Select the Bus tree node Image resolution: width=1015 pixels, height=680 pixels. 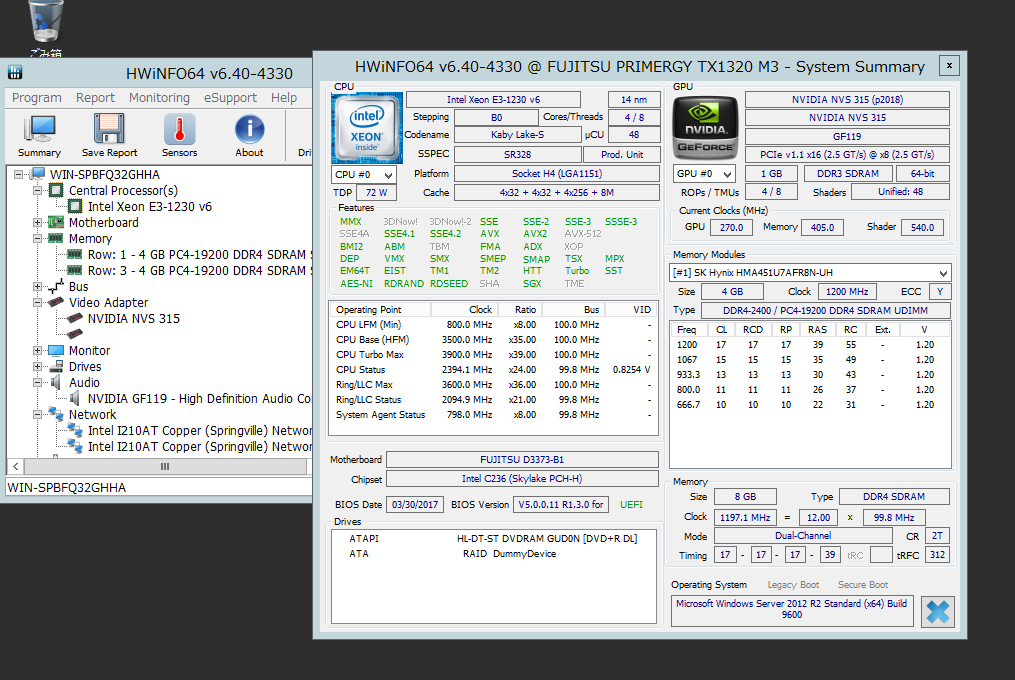coord(78,287)
